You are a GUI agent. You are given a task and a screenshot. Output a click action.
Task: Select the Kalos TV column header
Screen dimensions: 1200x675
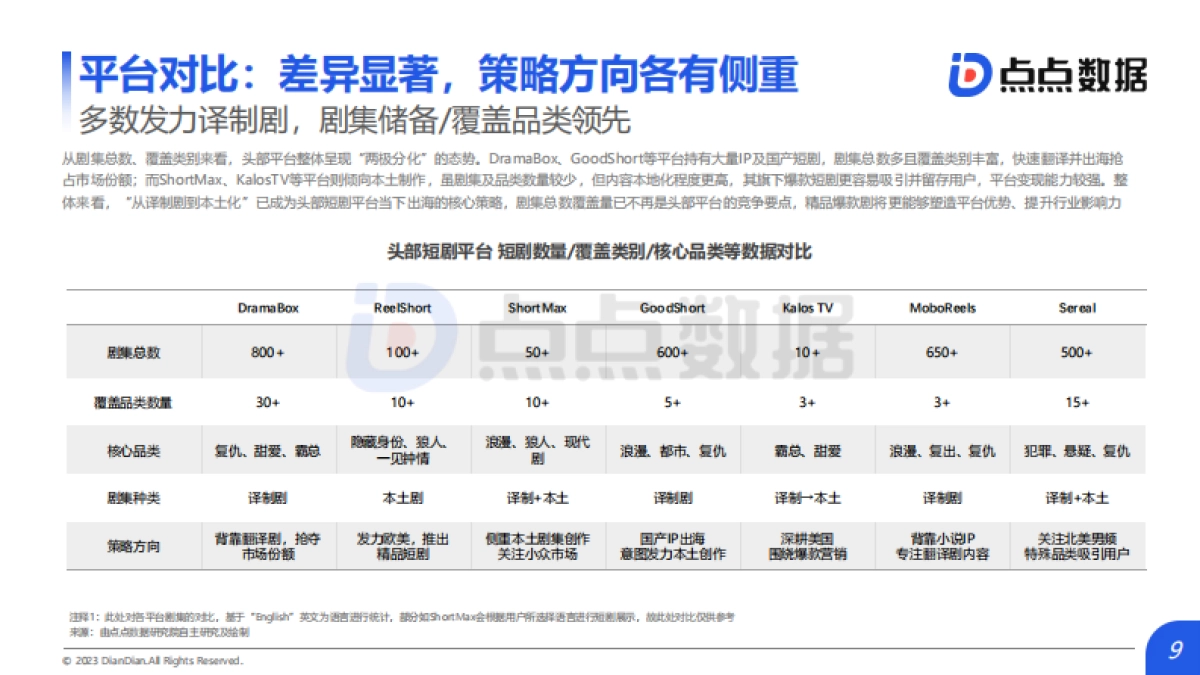(x=808, y=309)
